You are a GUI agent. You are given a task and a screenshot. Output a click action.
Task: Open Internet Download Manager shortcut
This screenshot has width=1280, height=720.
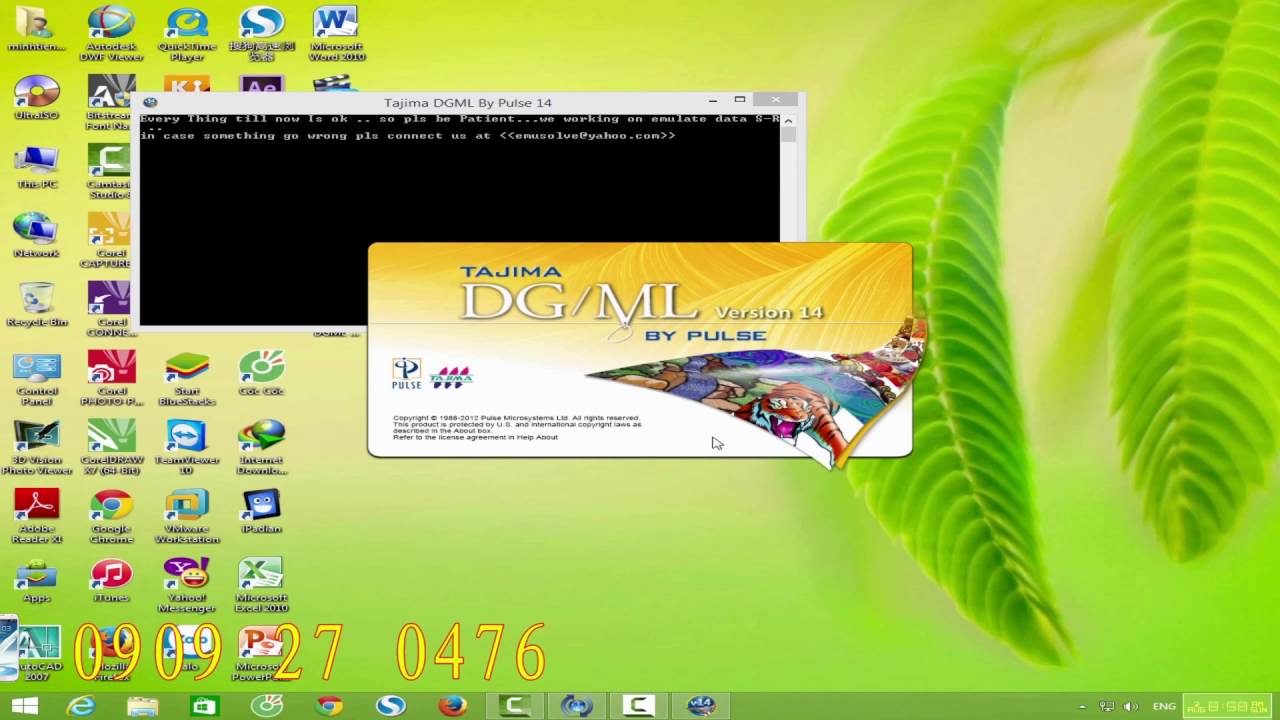(x=261, y=447)
